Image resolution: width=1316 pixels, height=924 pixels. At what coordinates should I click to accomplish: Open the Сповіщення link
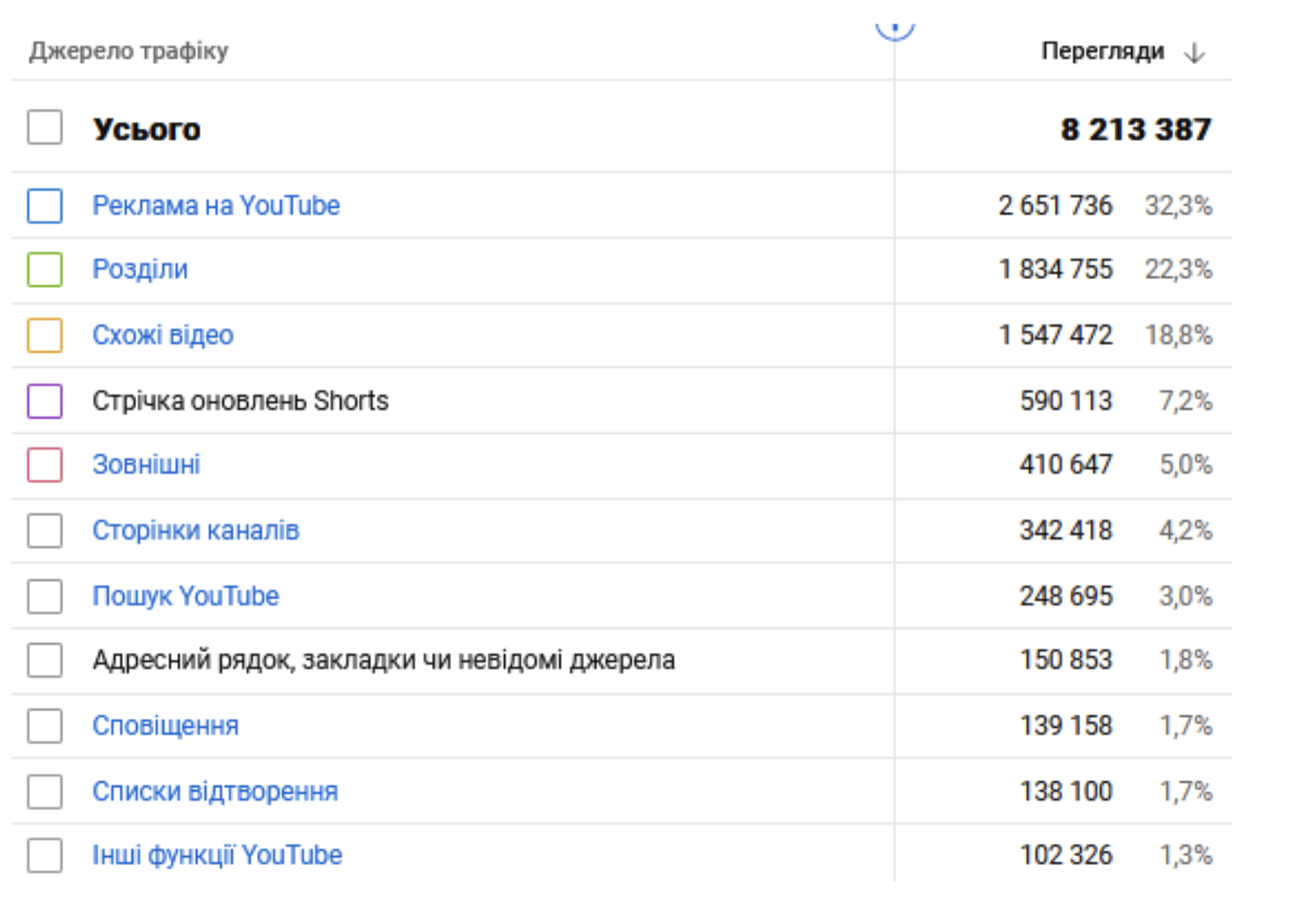point(165,726)
